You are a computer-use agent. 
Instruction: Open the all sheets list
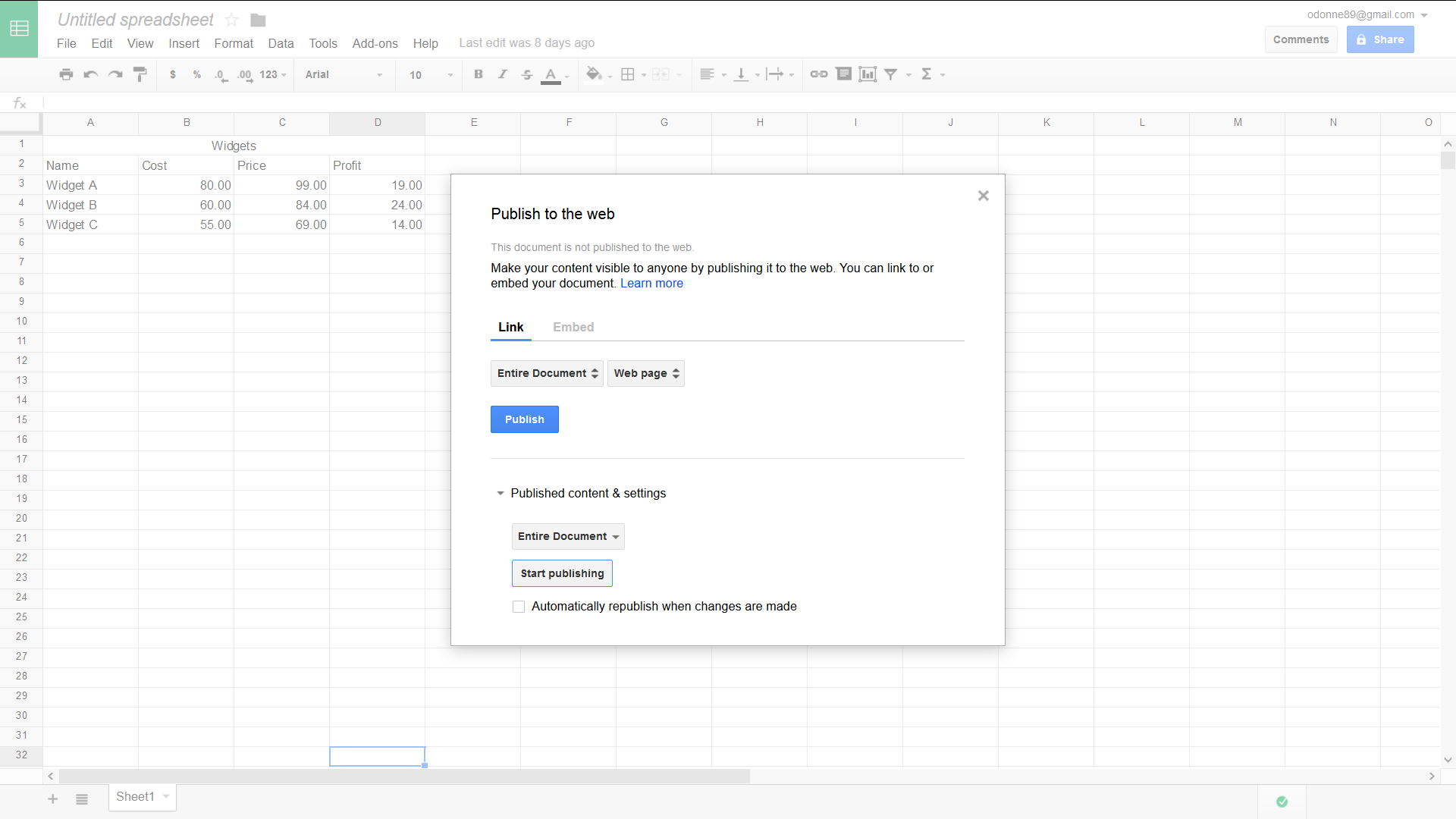click(x=82, y=799)
